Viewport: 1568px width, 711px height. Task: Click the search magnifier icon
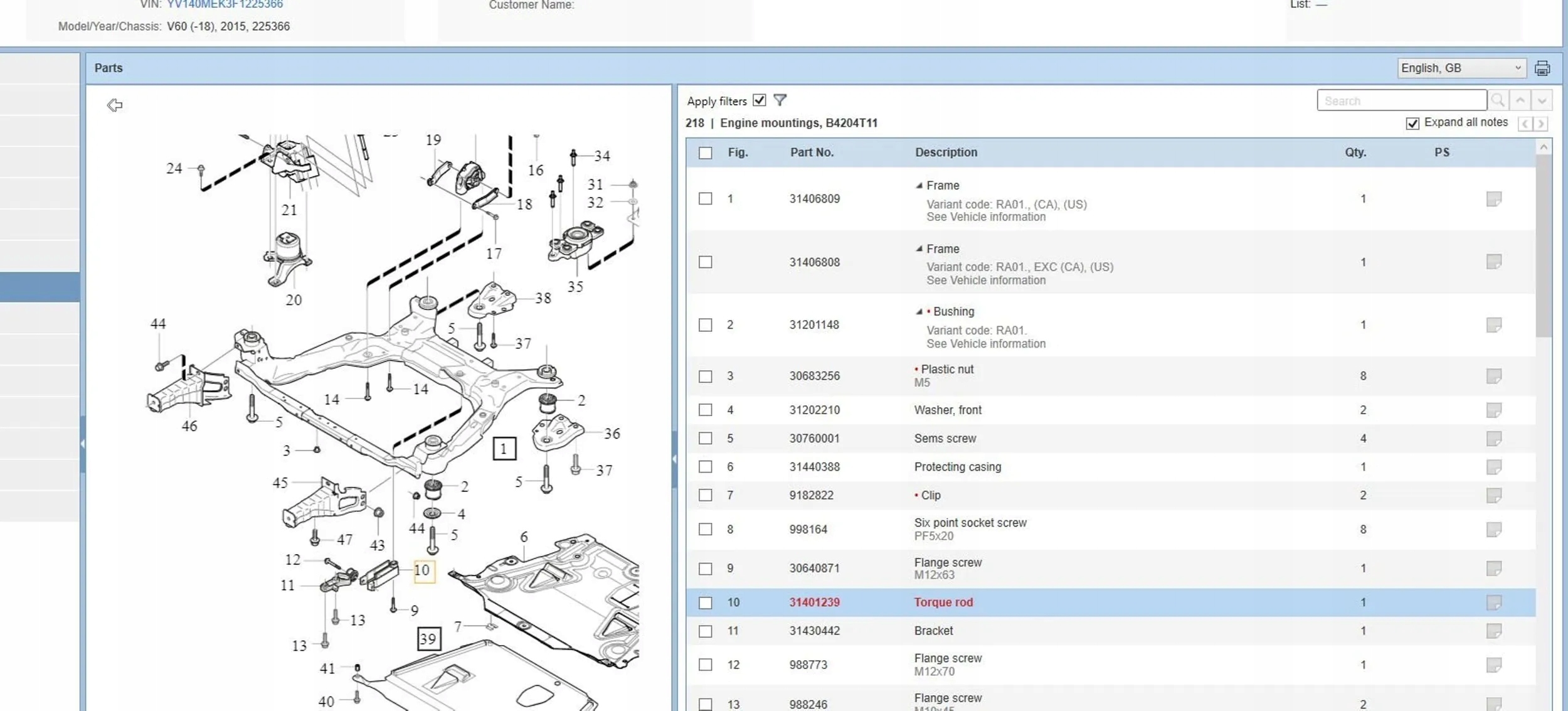[1498, 100]
